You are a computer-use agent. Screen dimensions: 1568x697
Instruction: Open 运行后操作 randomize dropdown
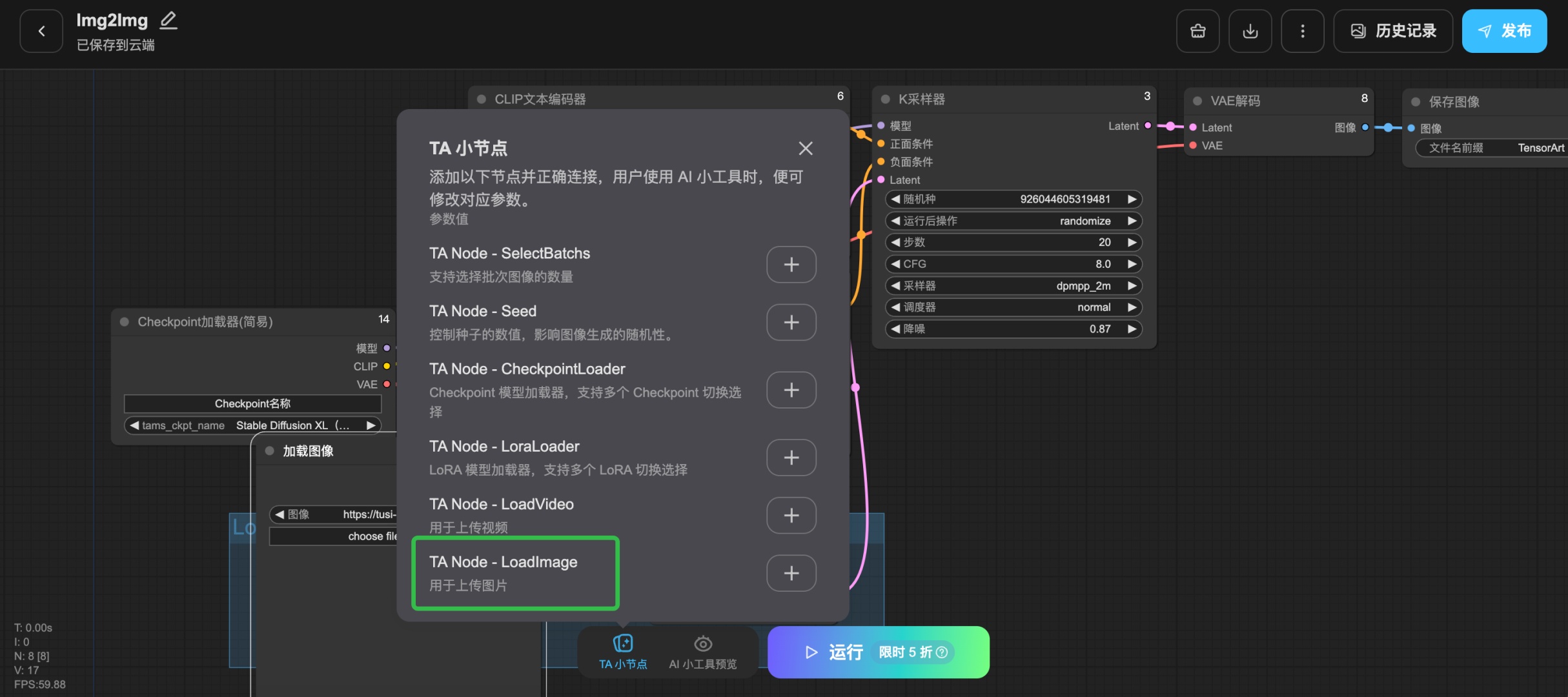[1013, 221]
